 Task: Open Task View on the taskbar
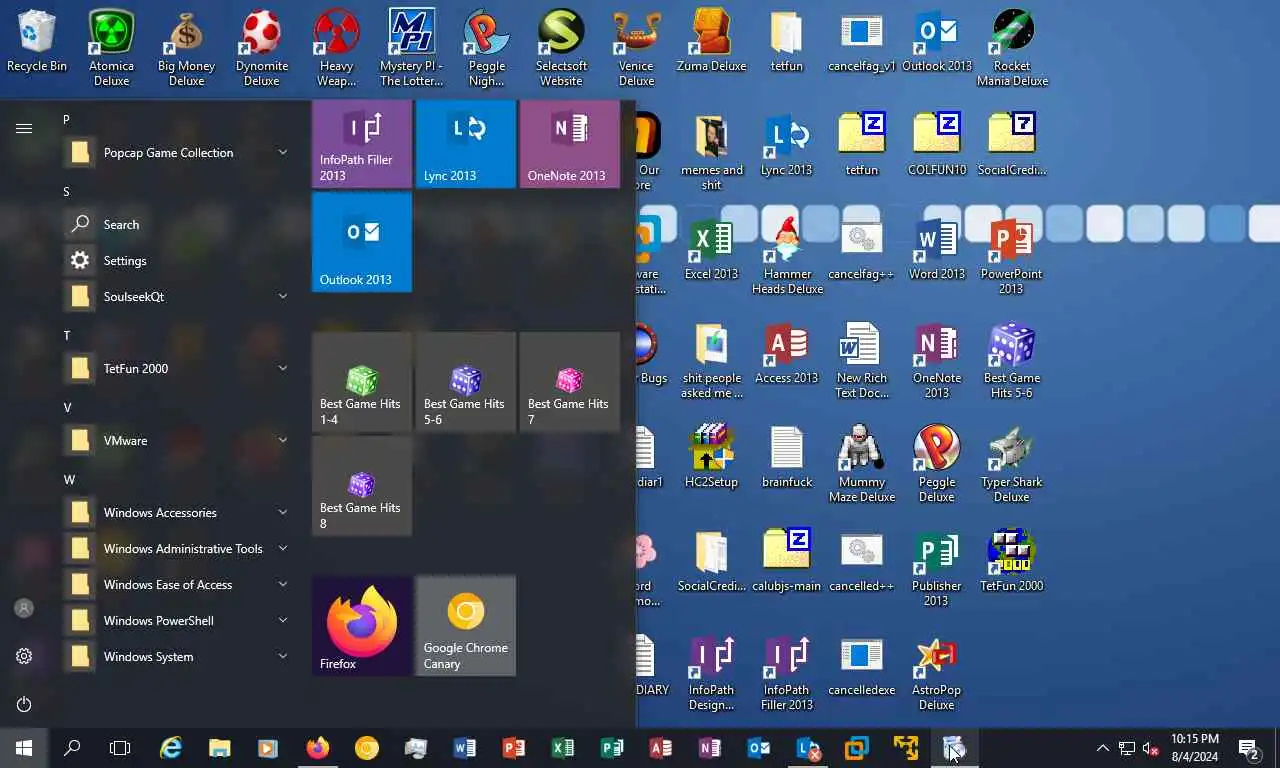point(120,748)
